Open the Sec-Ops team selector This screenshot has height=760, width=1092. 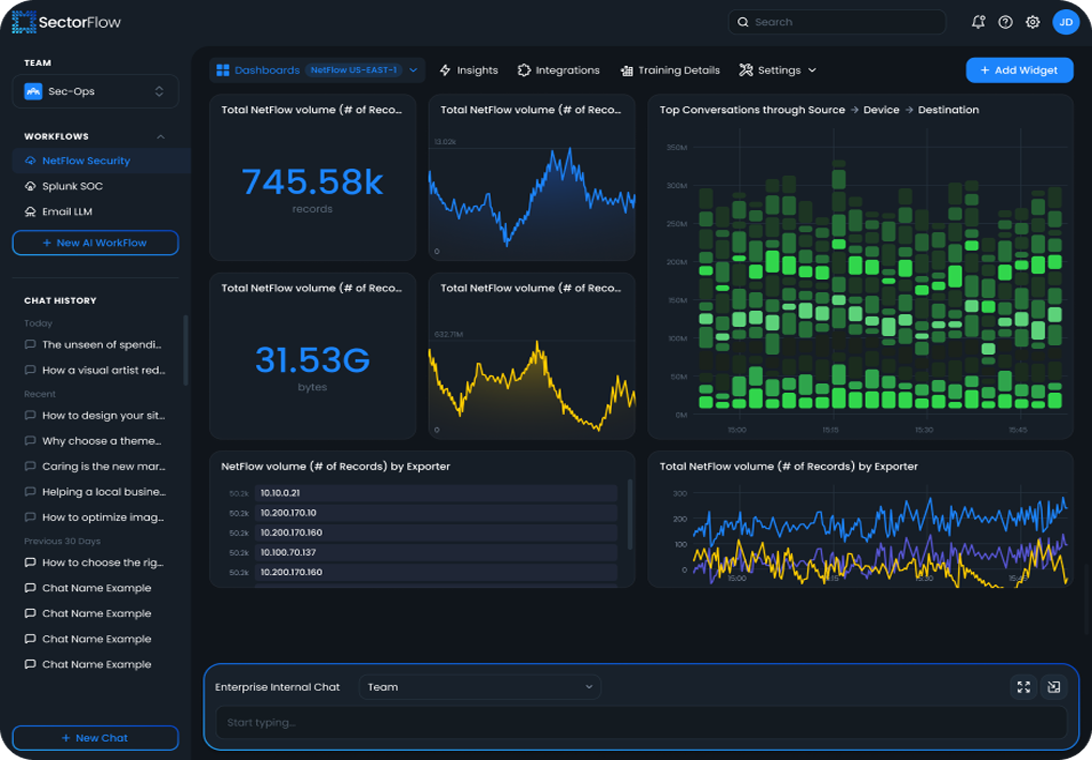click(x=95, y=91)
